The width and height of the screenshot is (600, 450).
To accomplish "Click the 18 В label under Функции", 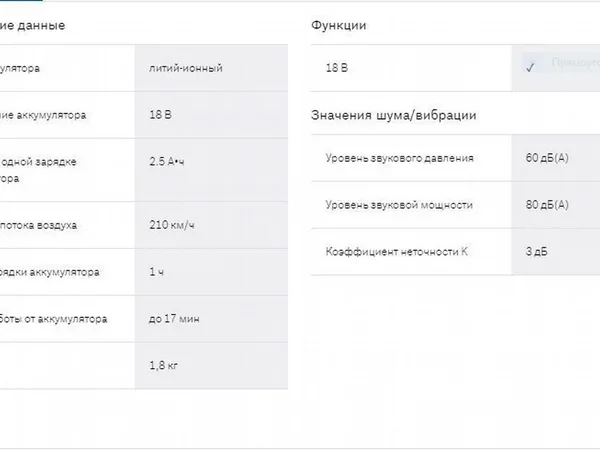I will 337,68.
